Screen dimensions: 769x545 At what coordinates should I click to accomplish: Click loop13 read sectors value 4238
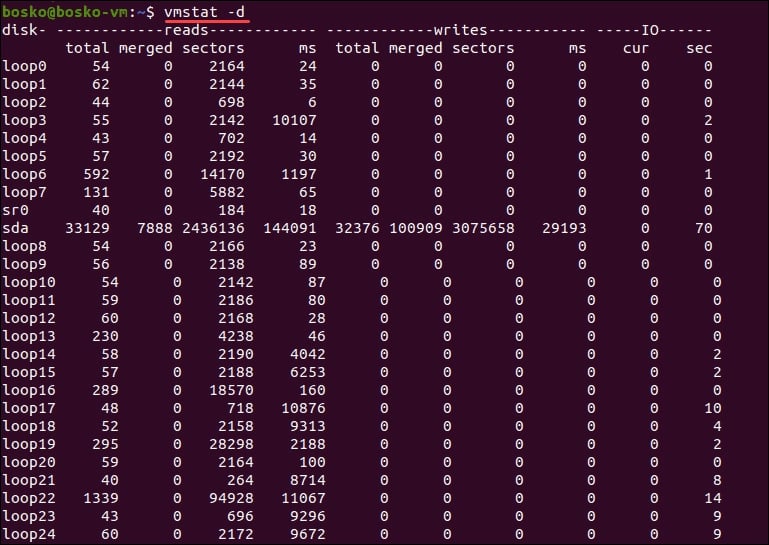[235, 336]
